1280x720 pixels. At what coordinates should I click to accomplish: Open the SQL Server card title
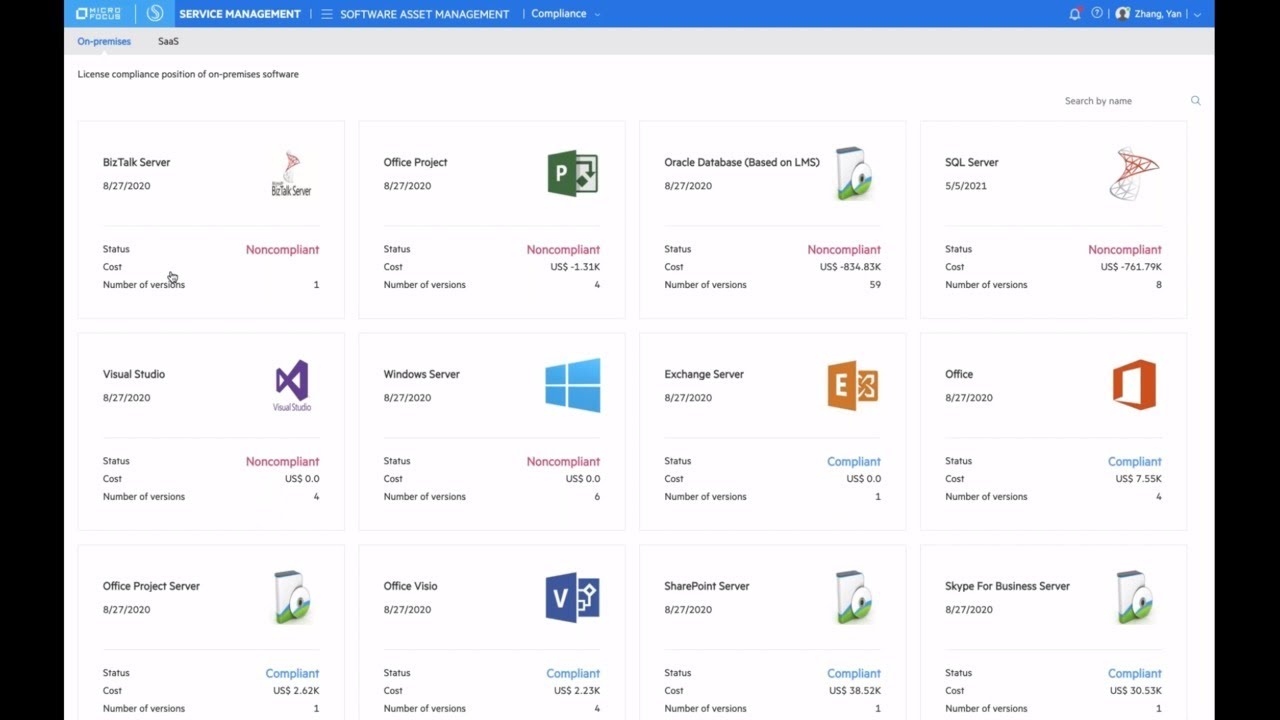[x=971, y=162]
